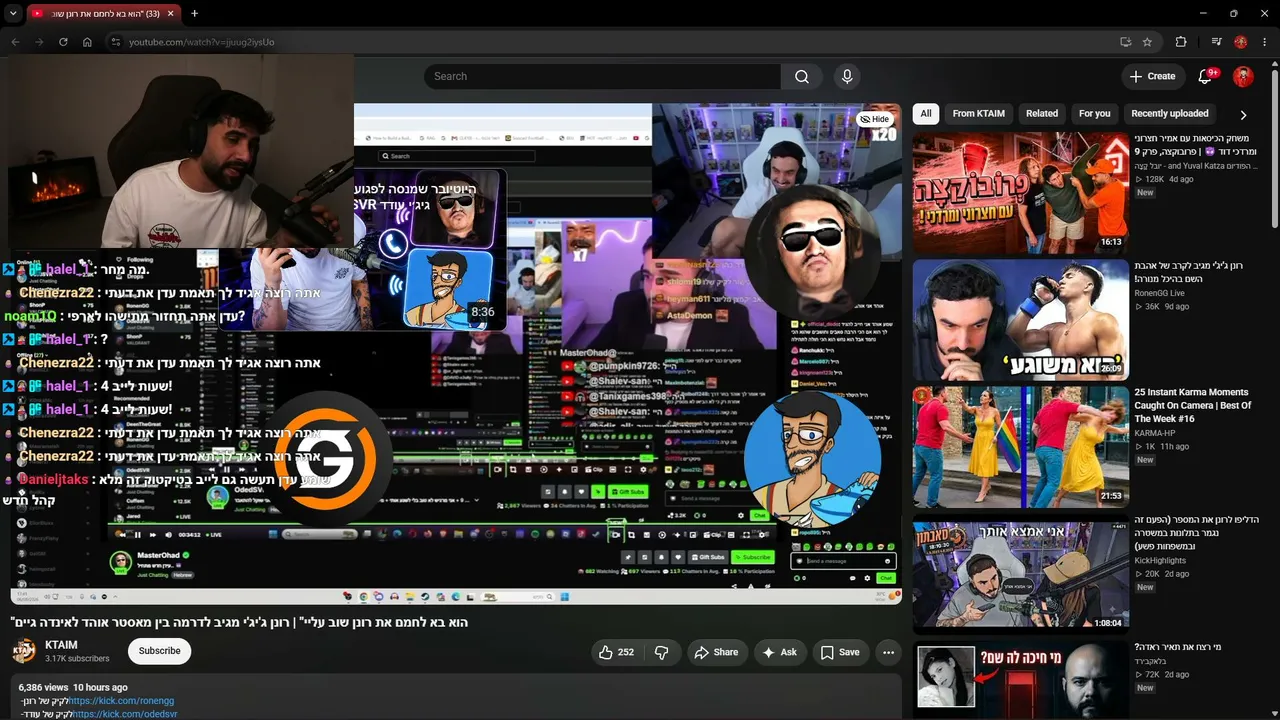
Task: Open Chrome media controls icon
Action: click(x=1216, y=42)
